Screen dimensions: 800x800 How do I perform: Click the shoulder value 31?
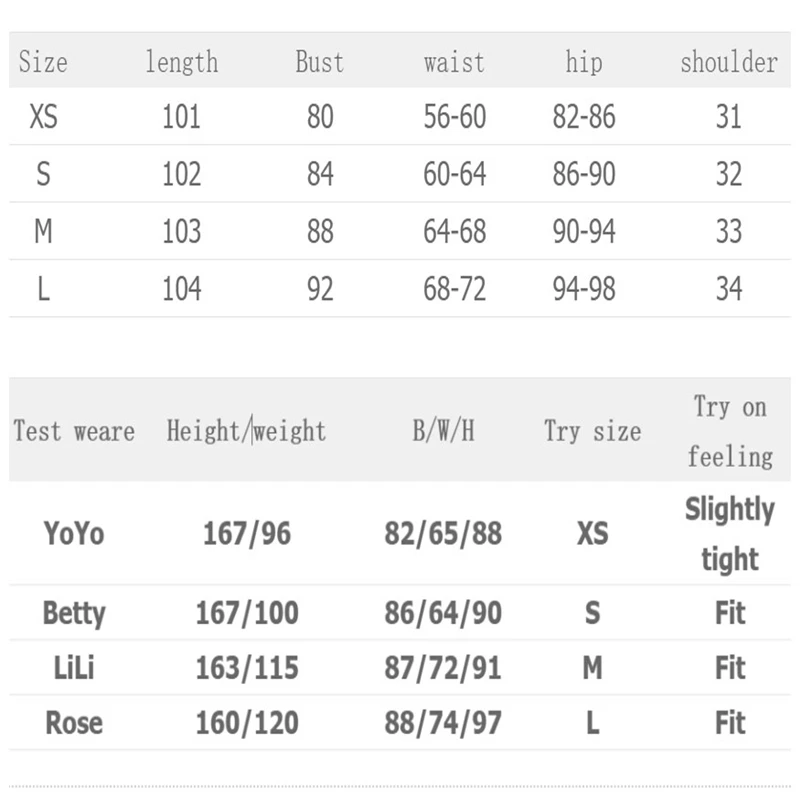point(728,117)
